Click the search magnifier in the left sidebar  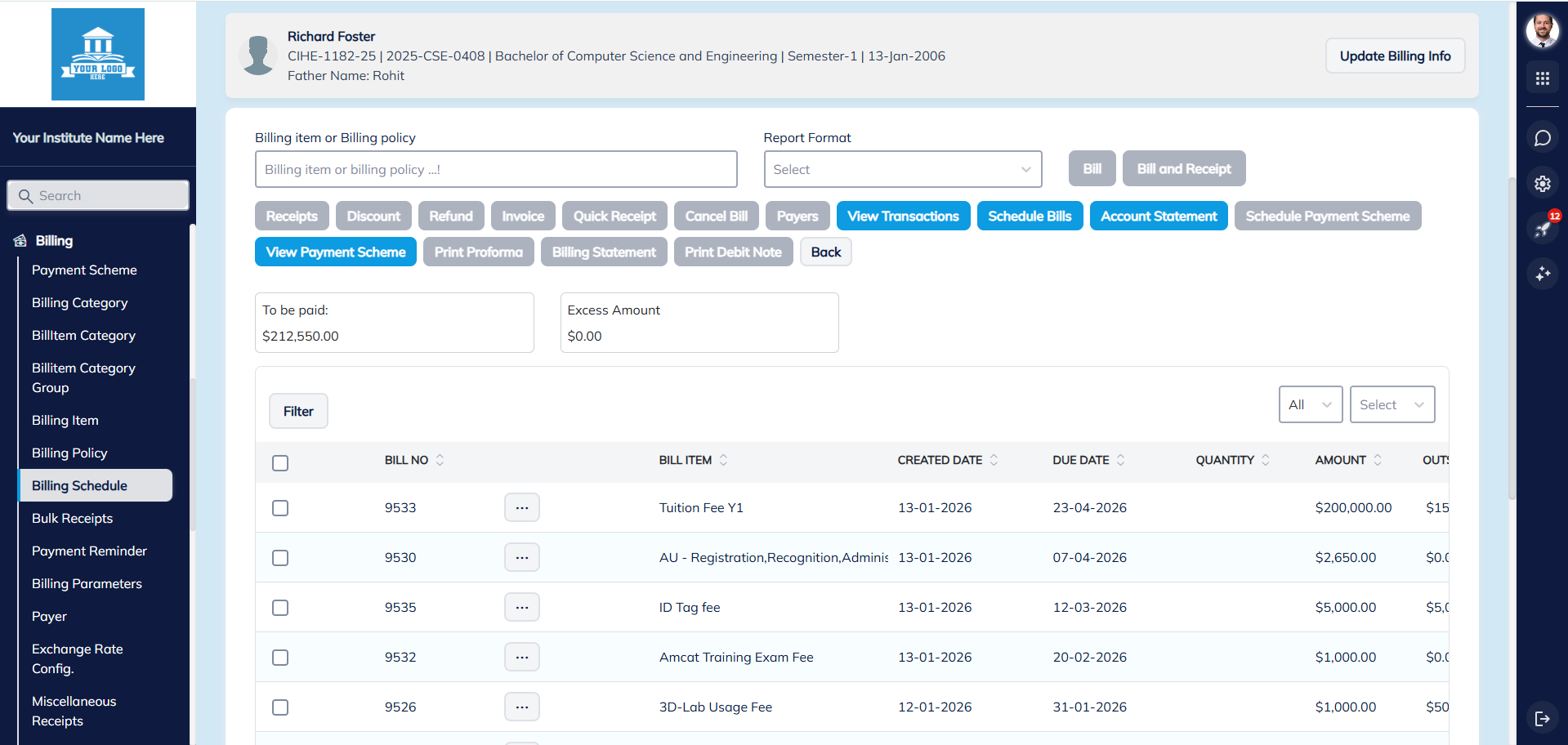[x=26, y=196]
